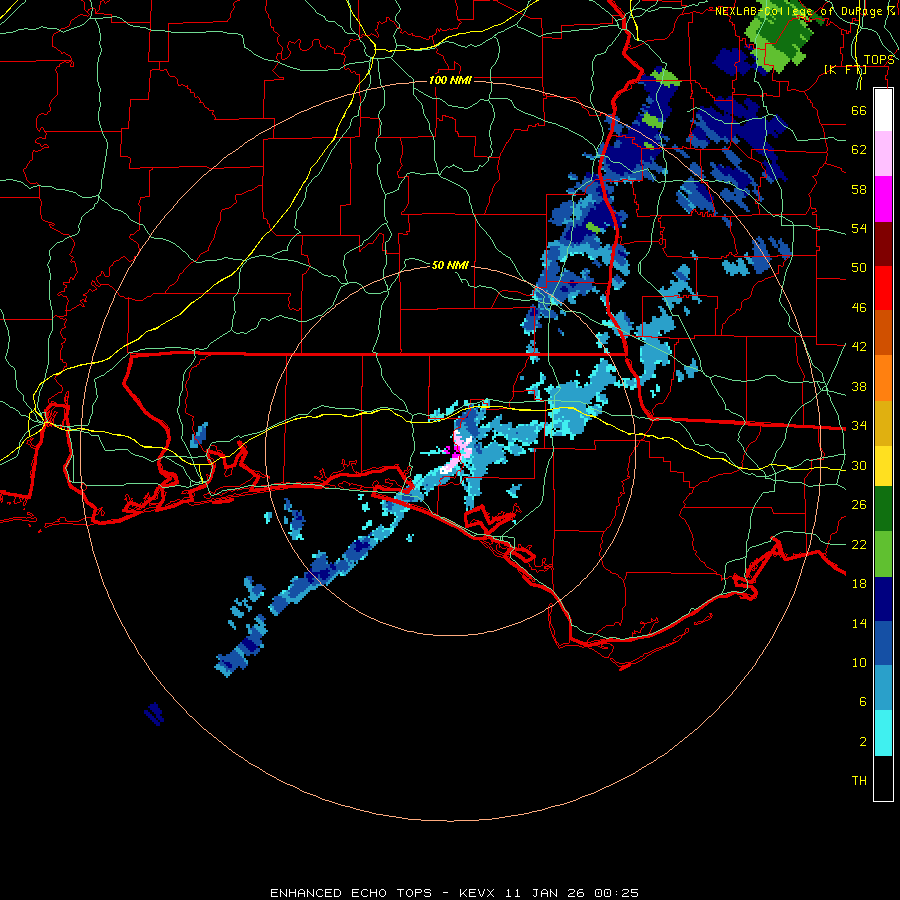Click the 54 legend scale value

pyautogui.click(x=859, y=228)
